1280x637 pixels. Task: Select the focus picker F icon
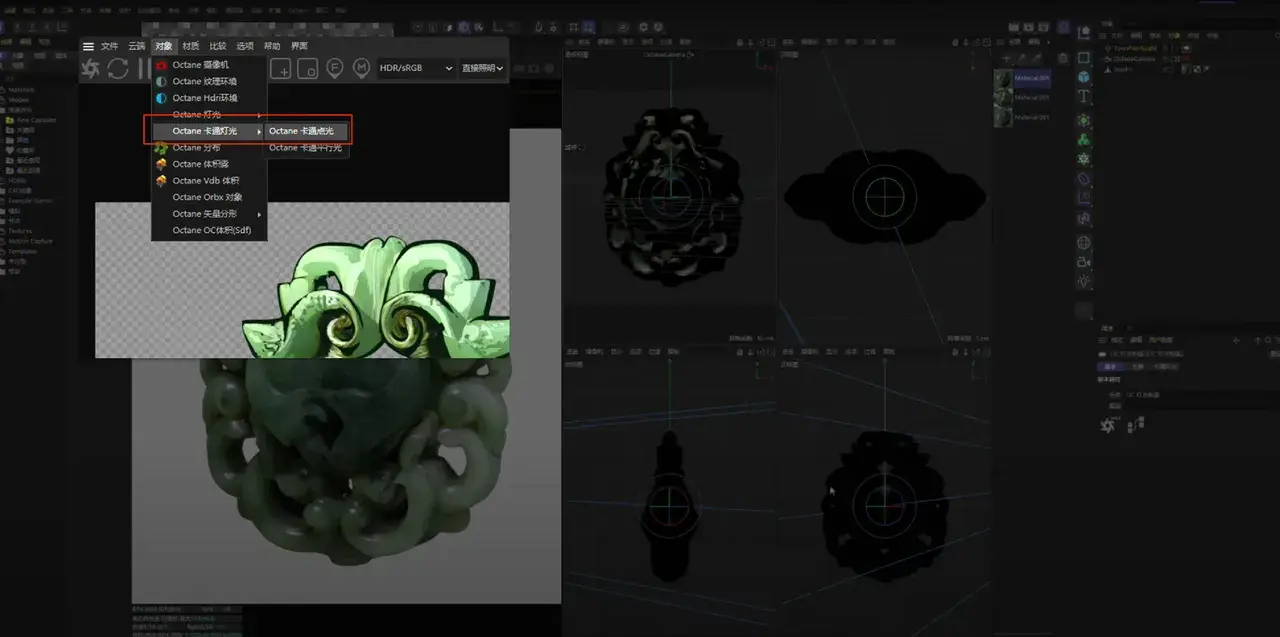[337, 68]
